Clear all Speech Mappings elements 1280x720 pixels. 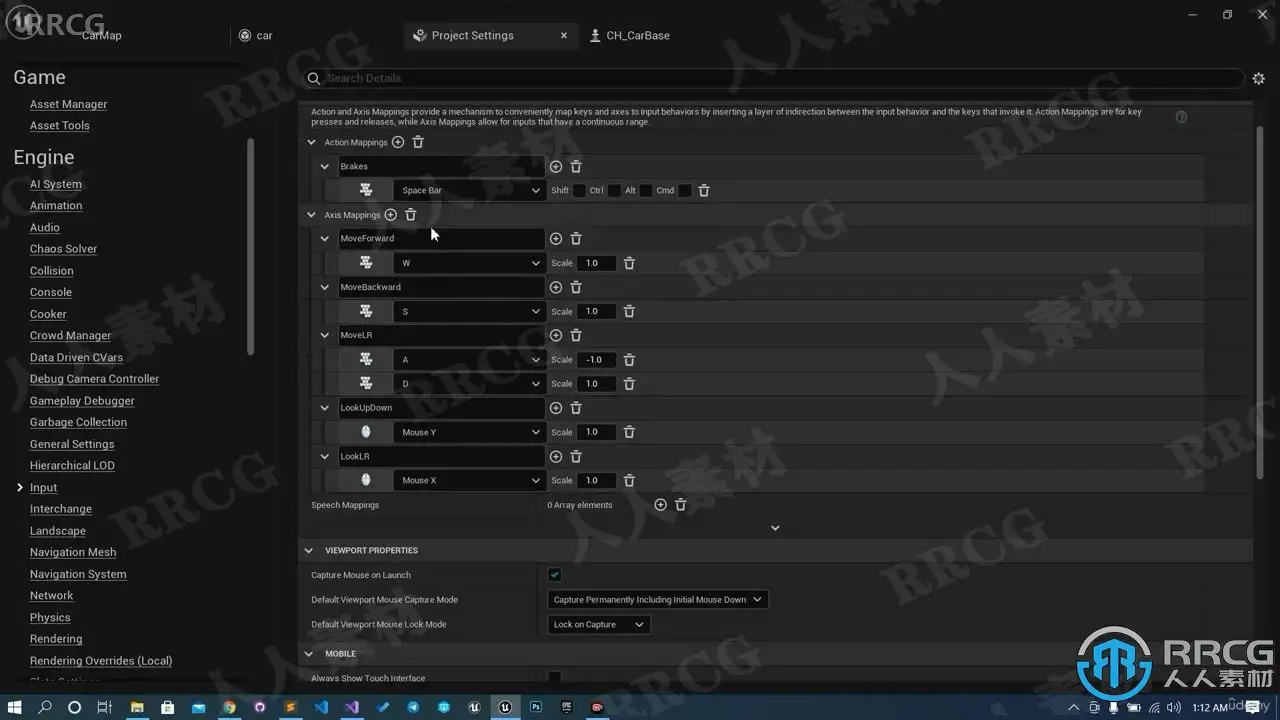(x=681, y=505)
